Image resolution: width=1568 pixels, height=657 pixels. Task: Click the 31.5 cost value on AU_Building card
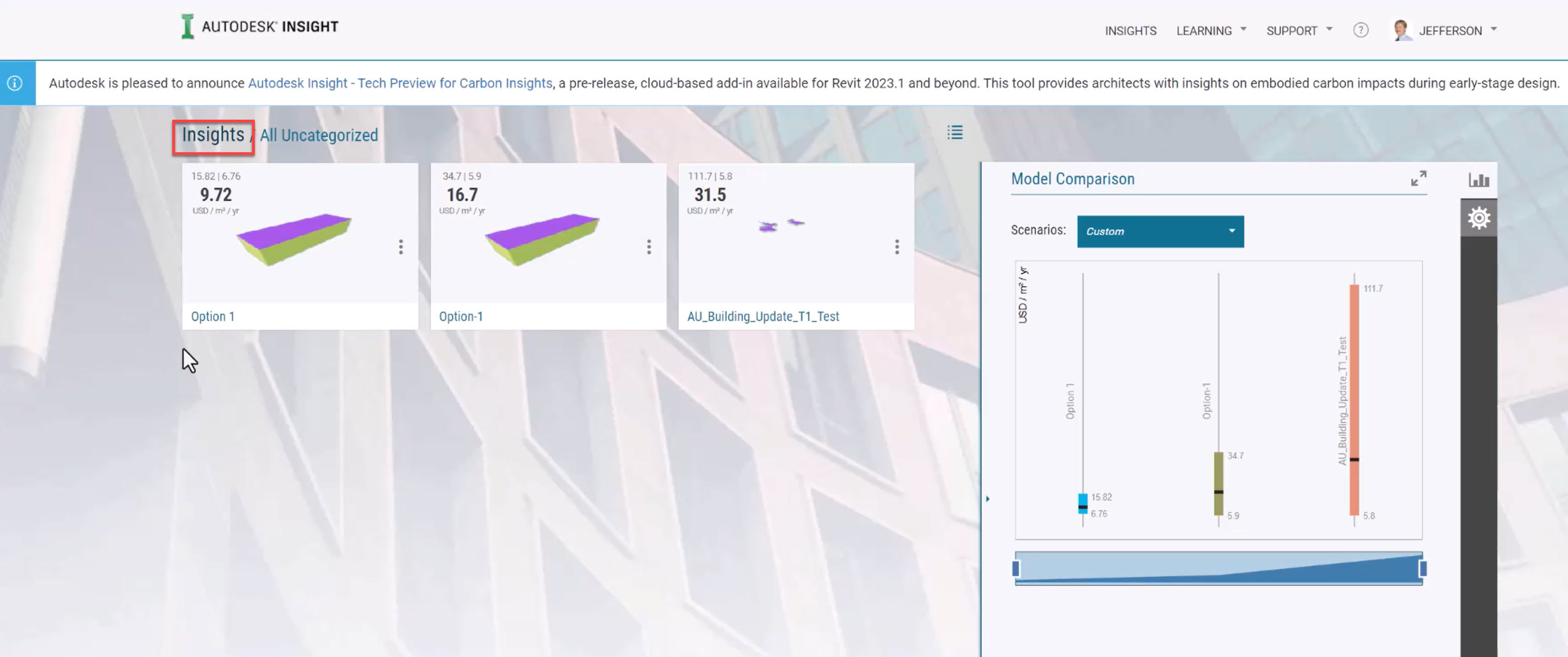pyautogui.click(x=710, y=195)
